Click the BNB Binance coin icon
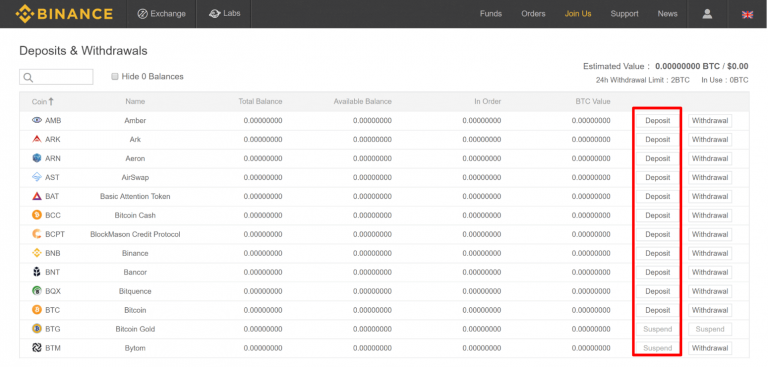The image size is (768, 367). tap(37, 253)
